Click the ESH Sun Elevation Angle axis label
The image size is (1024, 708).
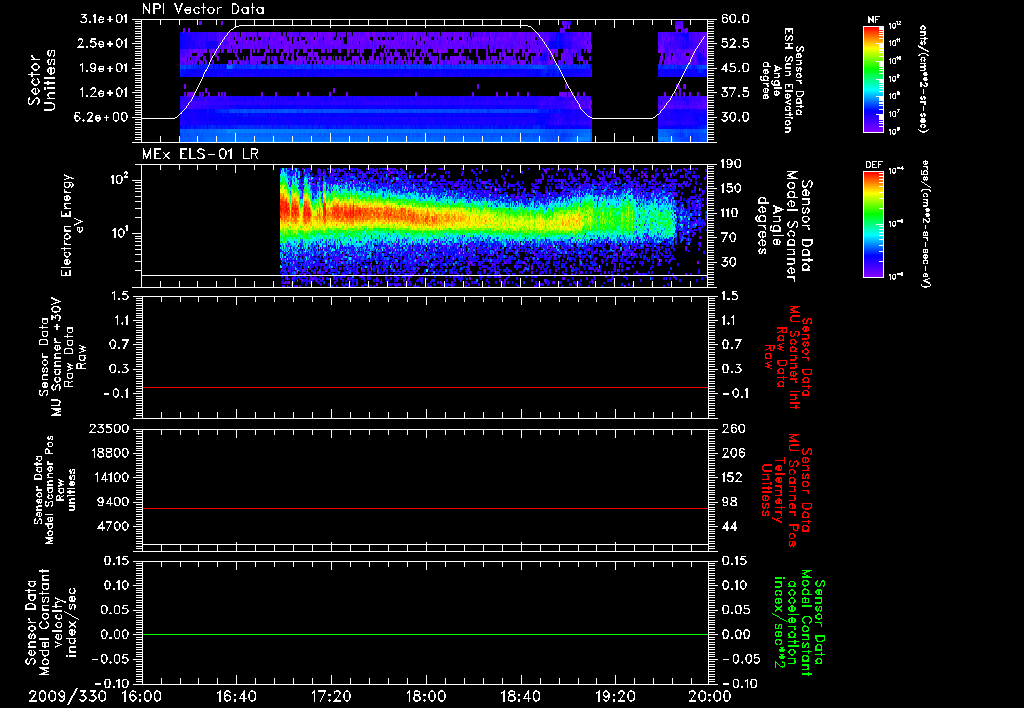[x=783, y=81]
